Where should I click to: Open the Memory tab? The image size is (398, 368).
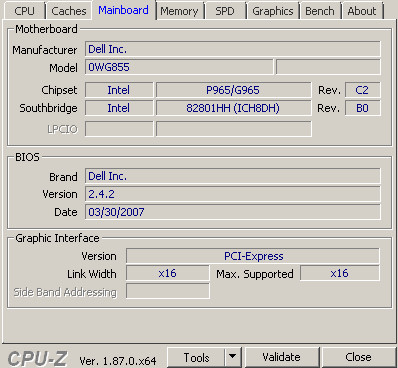click(179, 11)
